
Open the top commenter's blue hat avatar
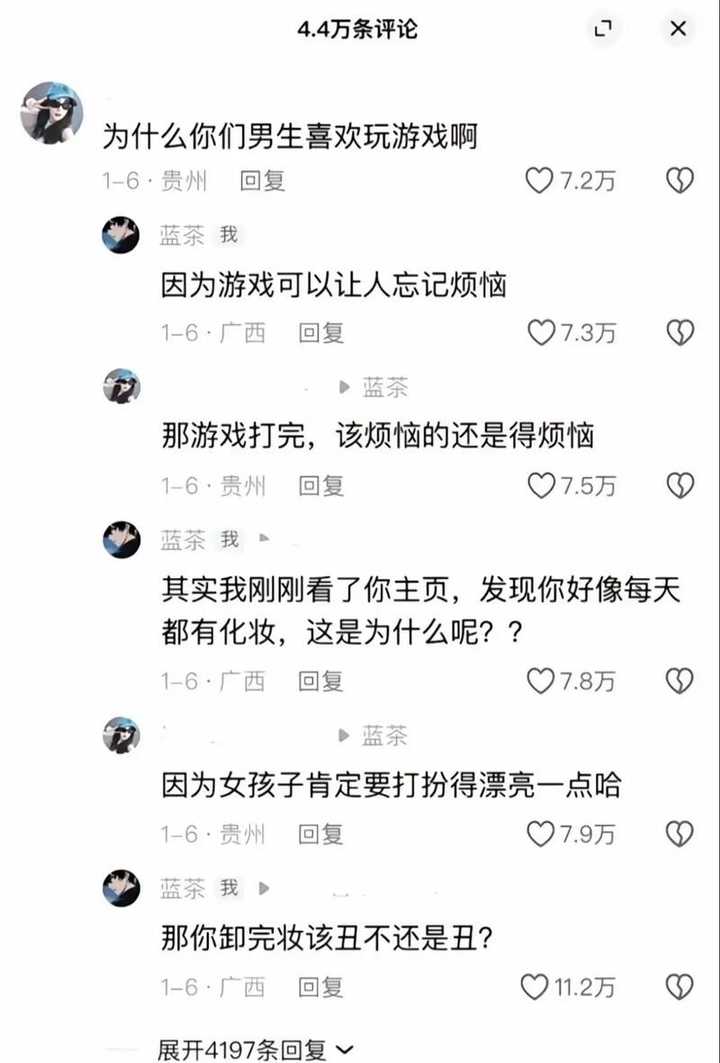52,113
